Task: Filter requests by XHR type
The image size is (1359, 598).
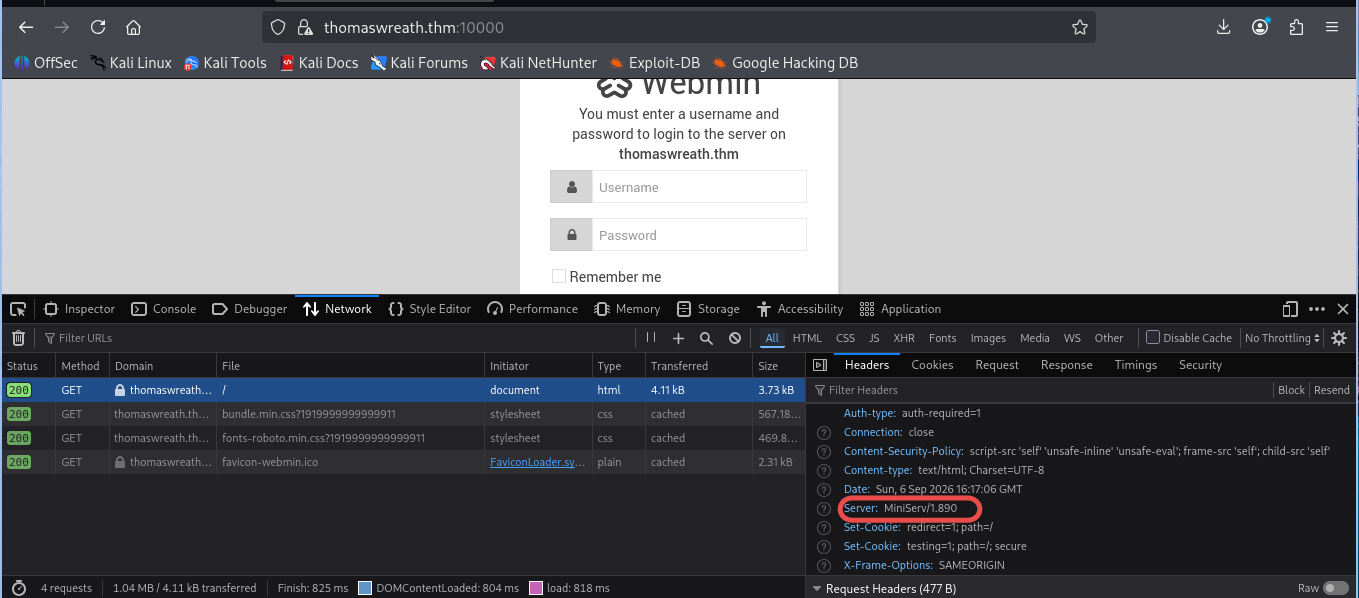Action: (904, 338)
